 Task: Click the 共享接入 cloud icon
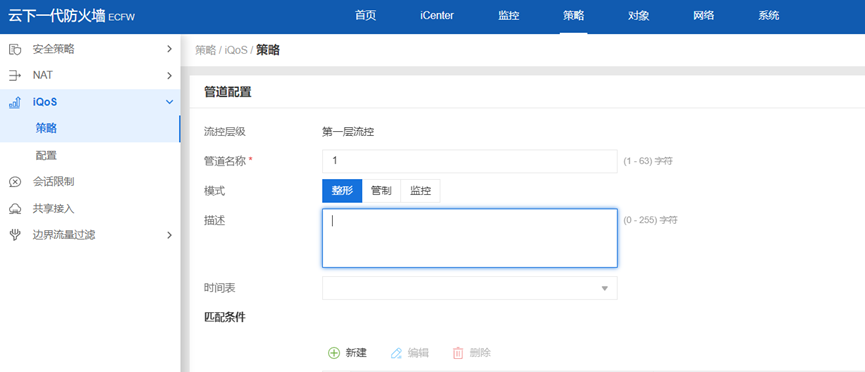[x=15, y=209]
